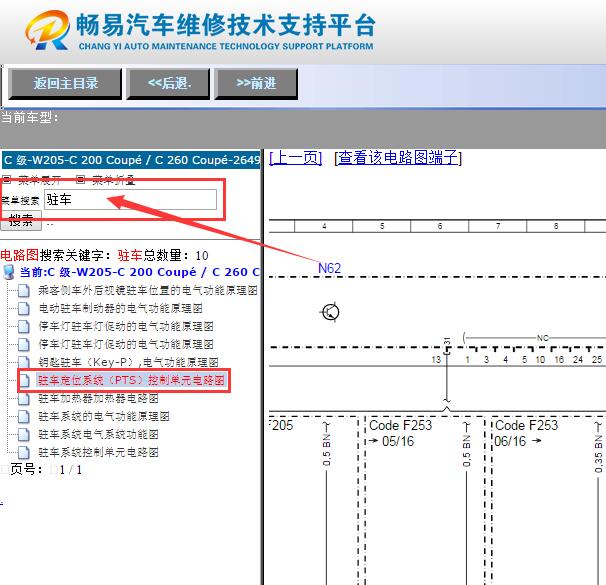The width and height of the screenshot is (606, 585).
Task: Click the computer icon of the 当前 root node
Action: click(9, 272)
